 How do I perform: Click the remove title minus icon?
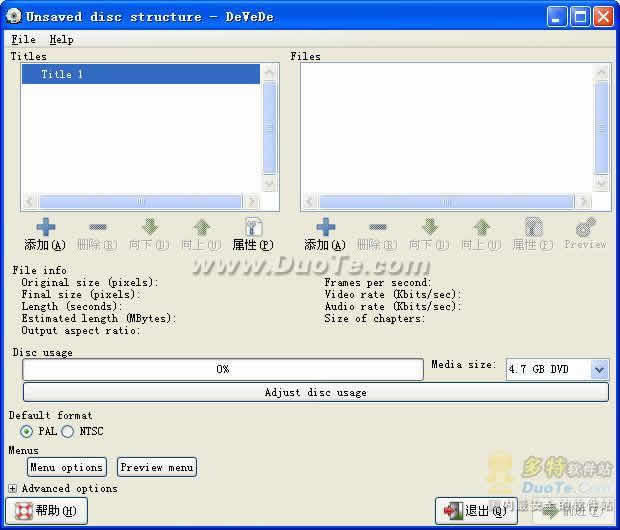(97, 228)
